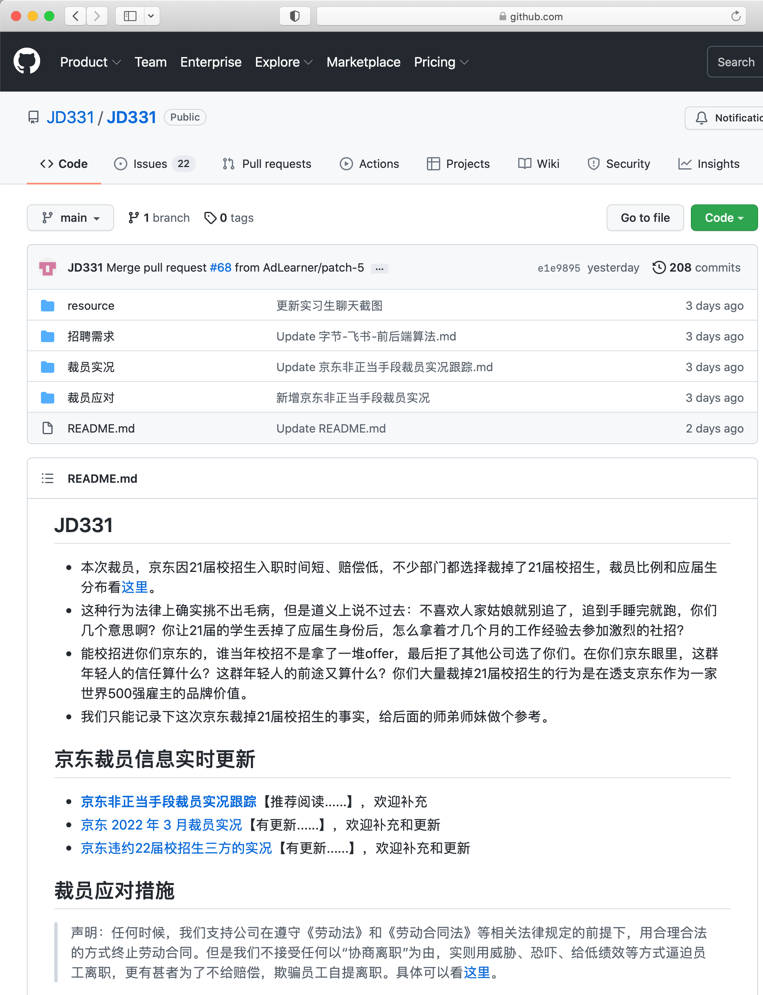The image size is (763, 995).
Task: Open 京东 2022 年 3 月裁员实况 link
Action: coord(161,825)
